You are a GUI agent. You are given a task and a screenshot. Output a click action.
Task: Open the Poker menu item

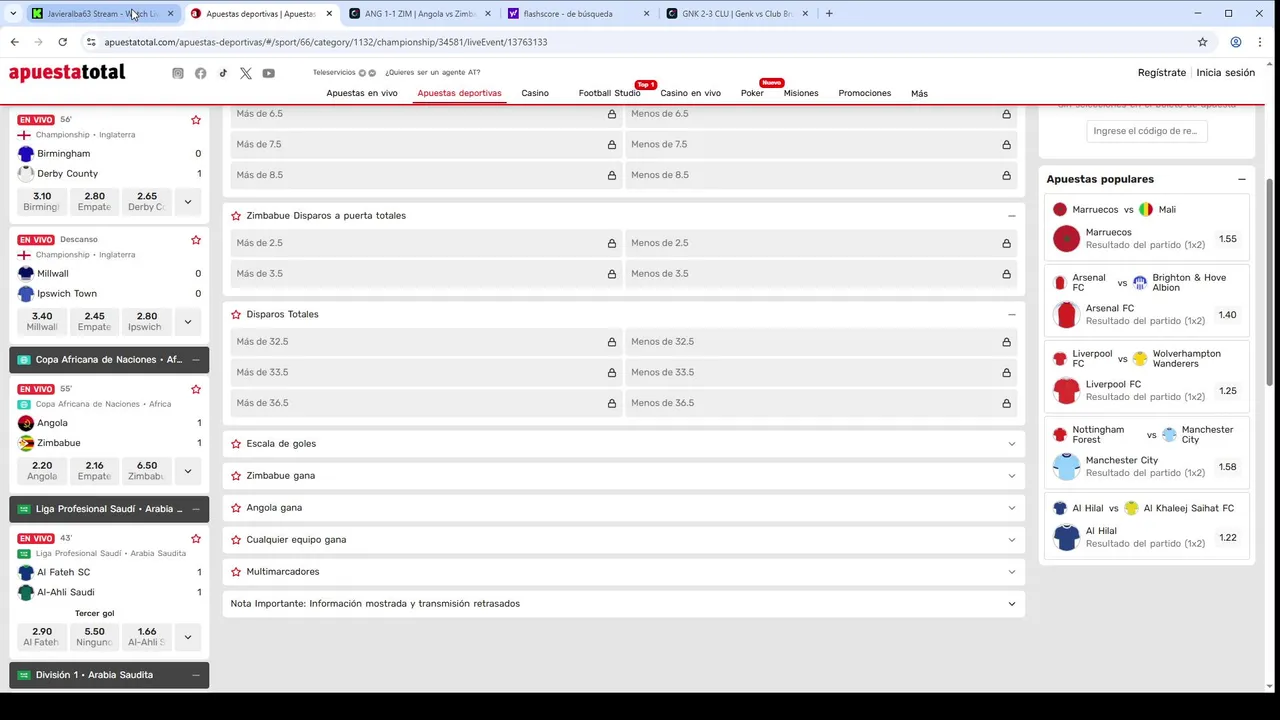tap(752, 93)
